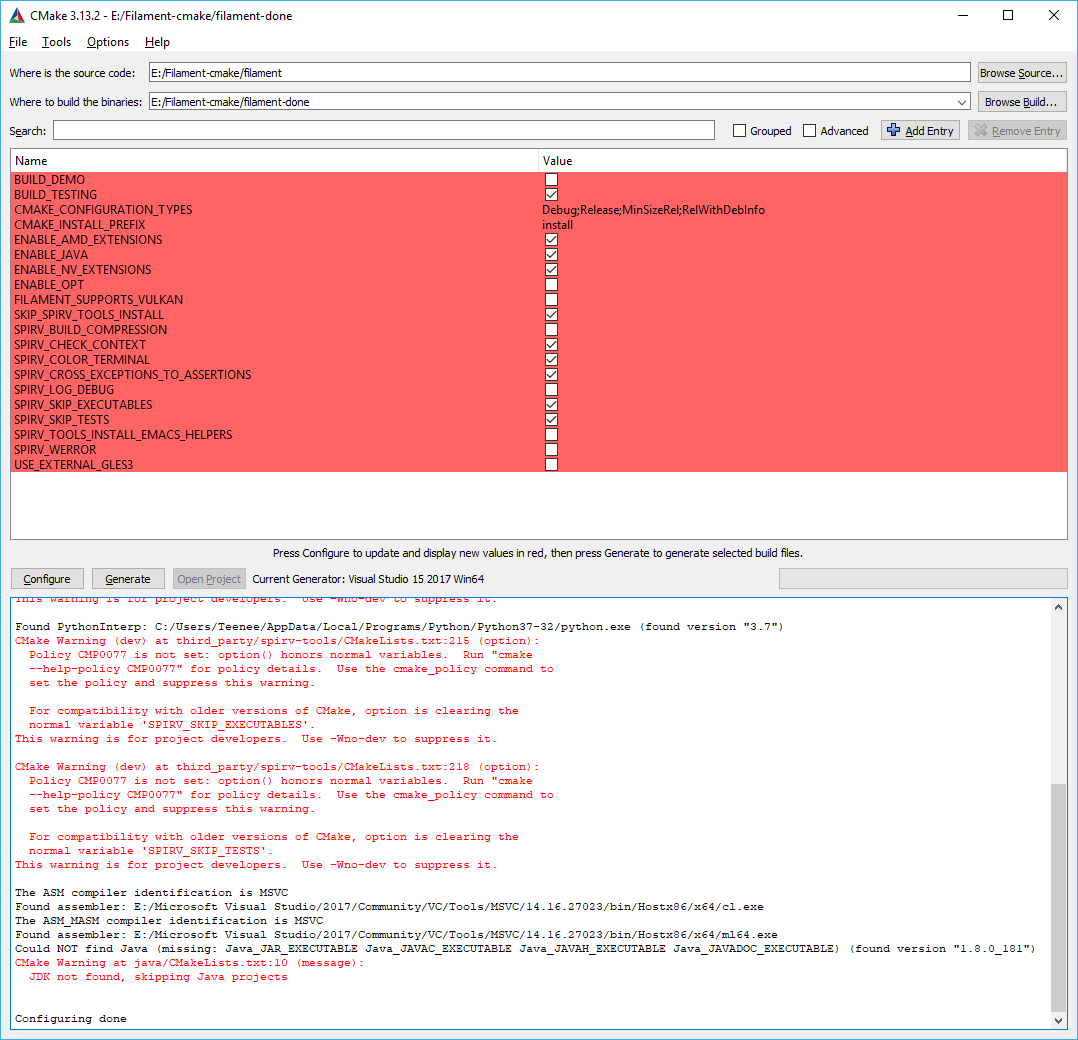Screen dimensions: 1078x1040
Task: Click 'Current Generator: Visual Studio 15 2017 Win64' label
Action: [x=368, y=579]
